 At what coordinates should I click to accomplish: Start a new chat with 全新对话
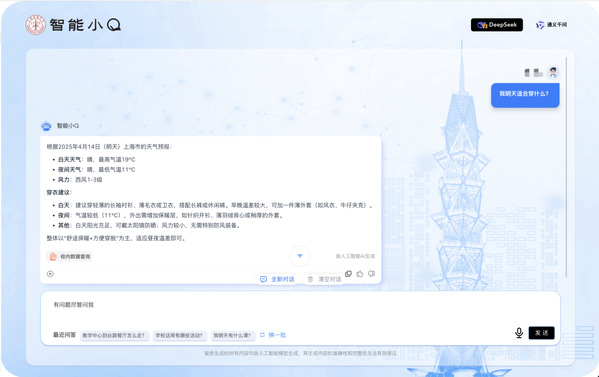click(x=278, y=279)
